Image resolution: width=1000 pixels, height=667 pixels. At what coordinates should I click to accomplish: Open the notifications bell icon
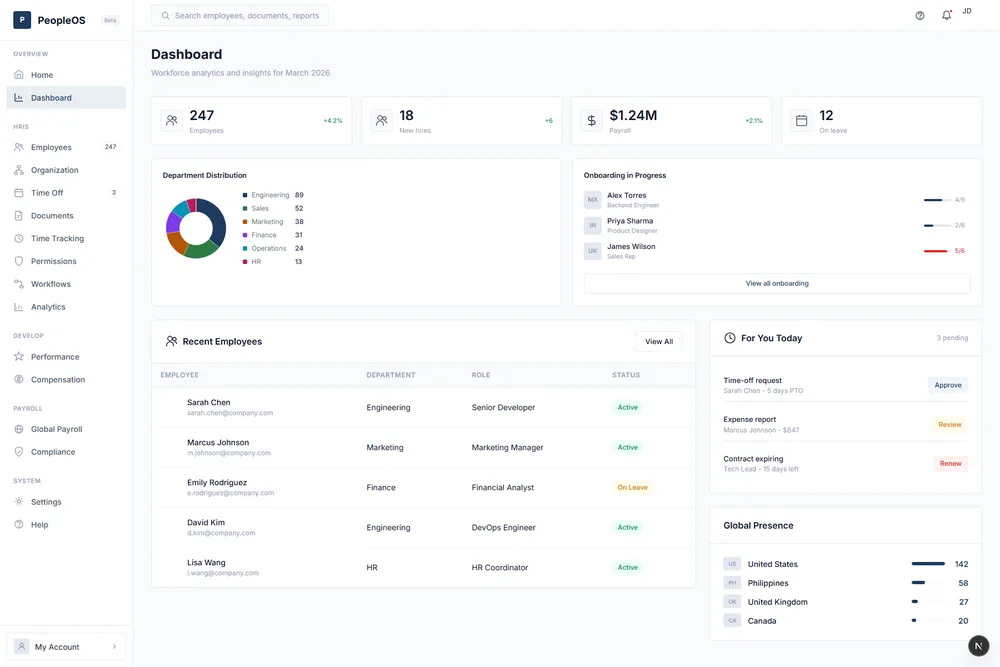click(x=946, y=15)
